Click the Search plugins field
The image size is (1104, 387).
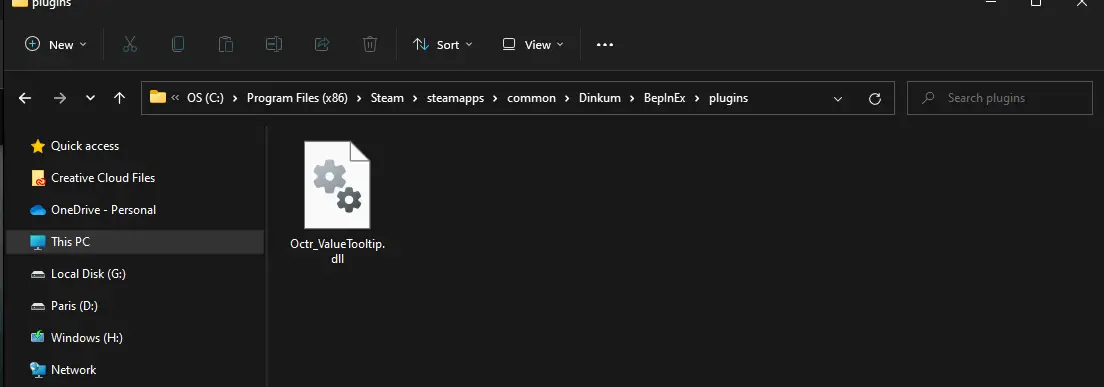[1000, 98]
